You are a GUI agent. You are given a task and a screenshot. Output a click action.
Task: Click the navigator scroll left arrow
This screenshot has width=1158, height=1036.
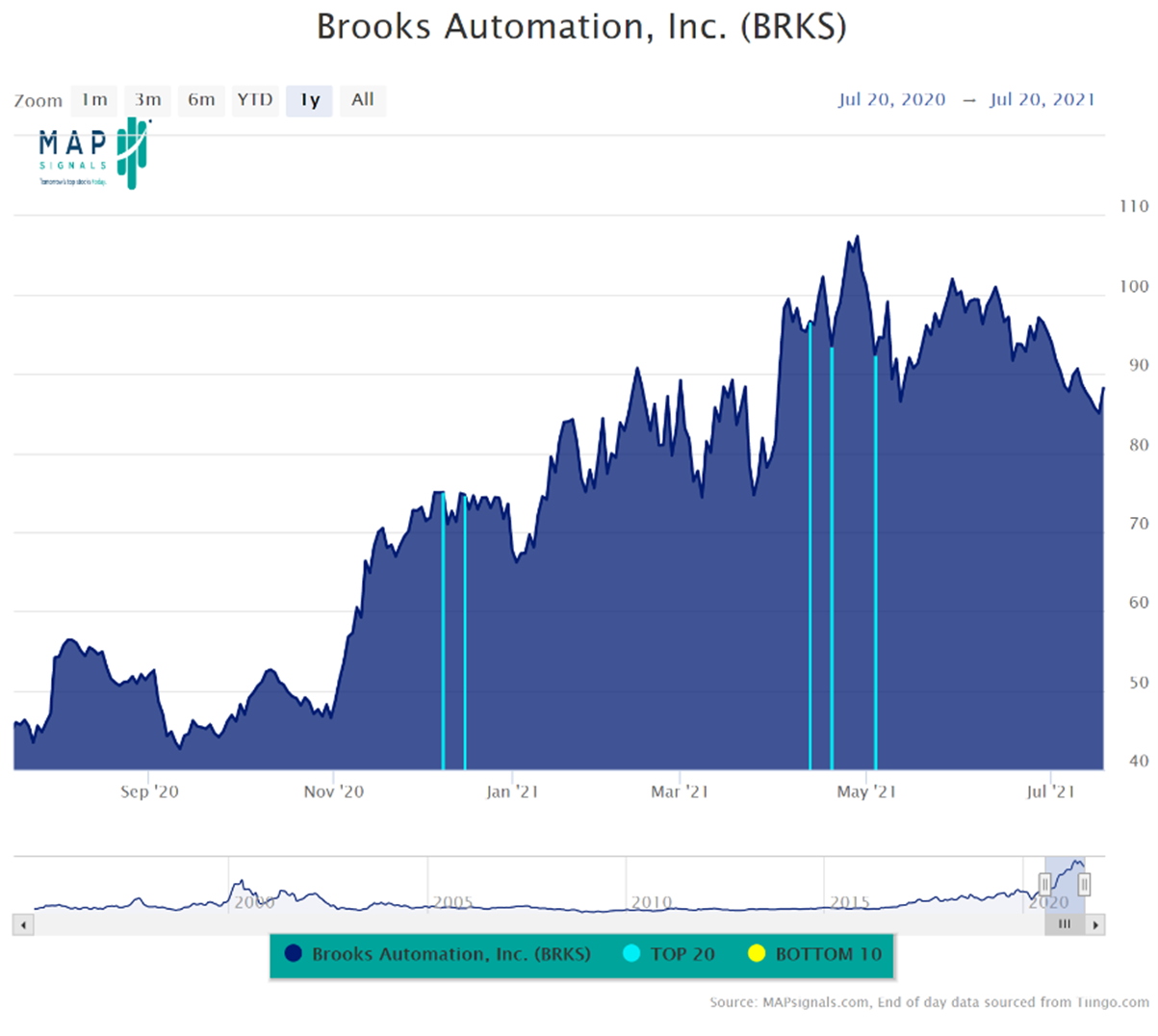(23, 924)
